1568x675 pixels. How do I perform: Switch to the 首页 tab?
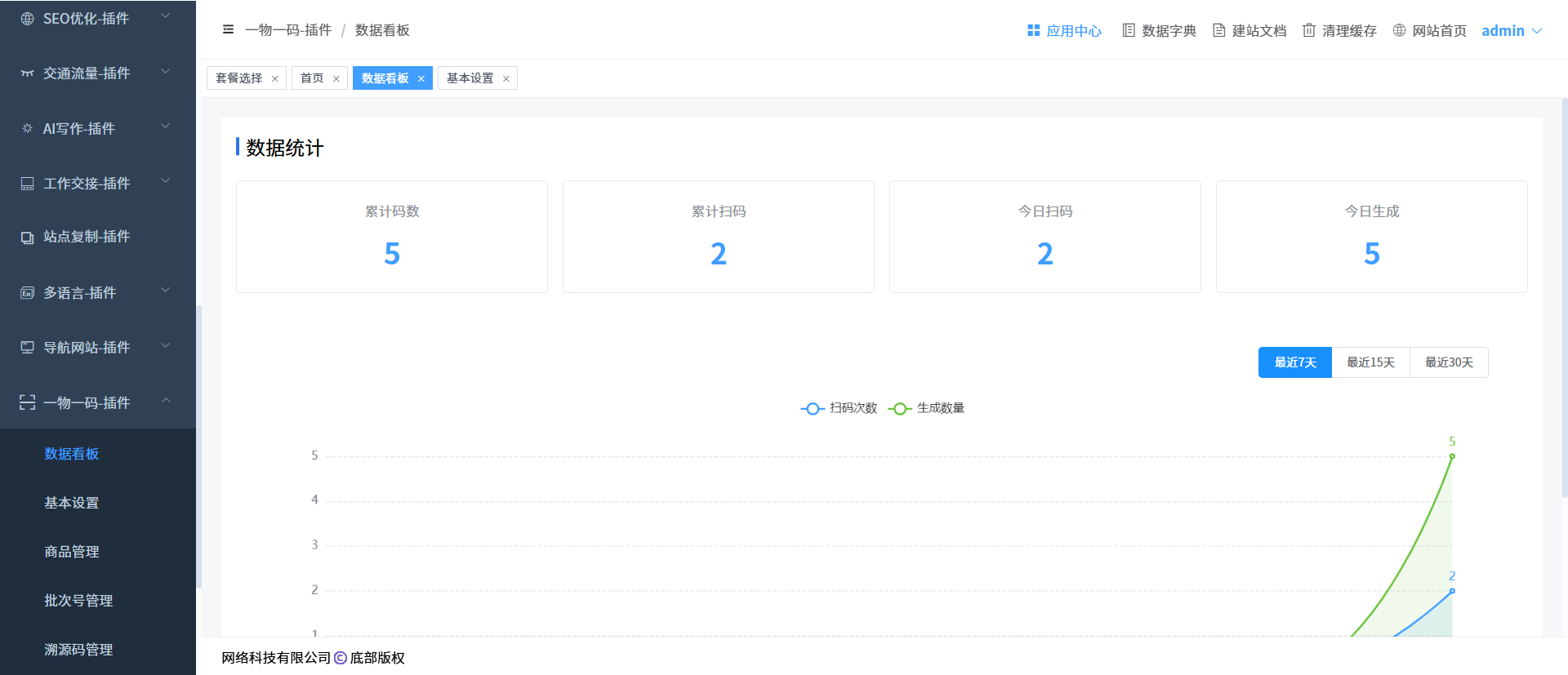coord(311,78)
